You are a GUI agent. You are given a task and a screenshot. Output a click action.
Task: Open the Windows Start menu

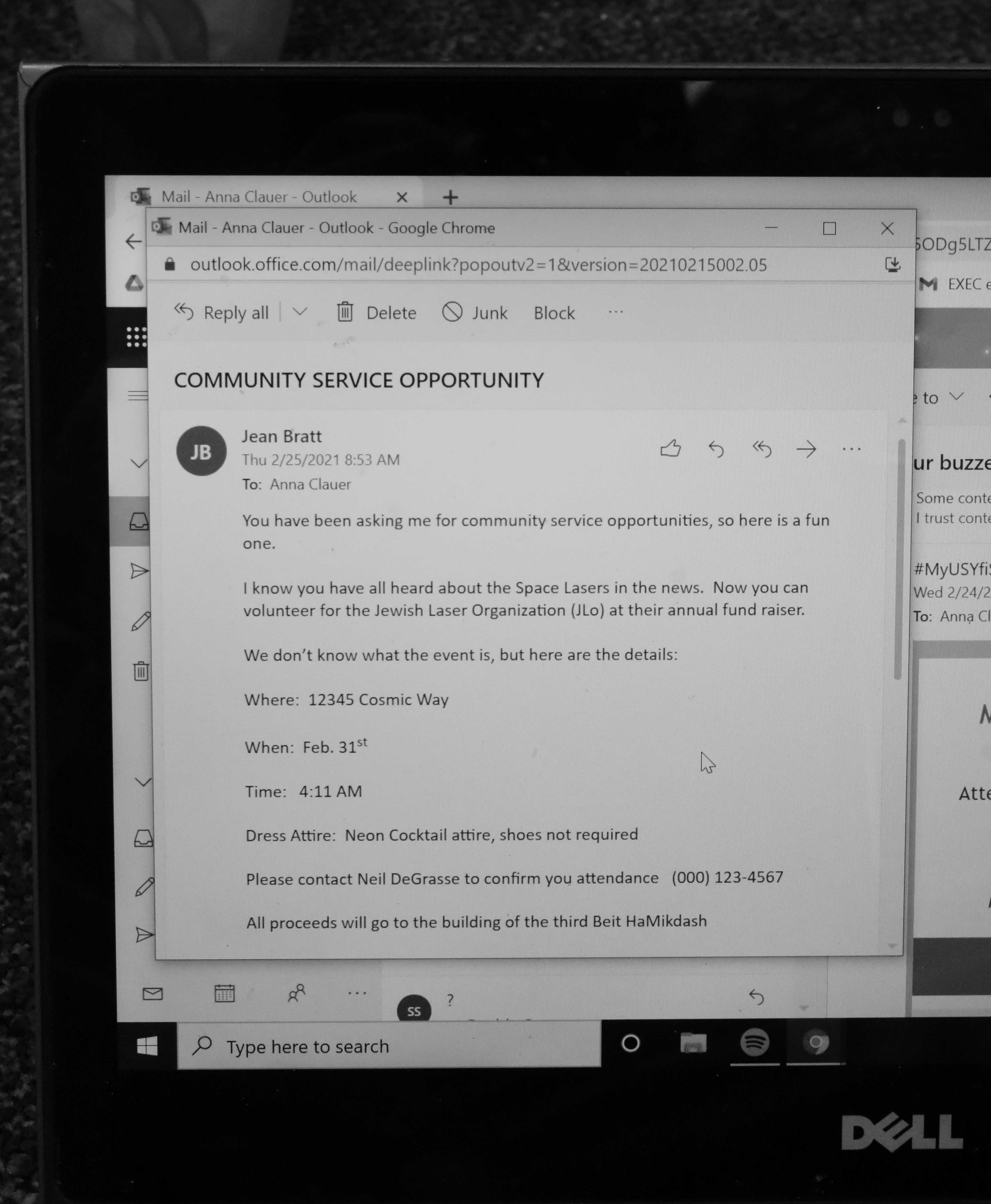click(147, 1045)
